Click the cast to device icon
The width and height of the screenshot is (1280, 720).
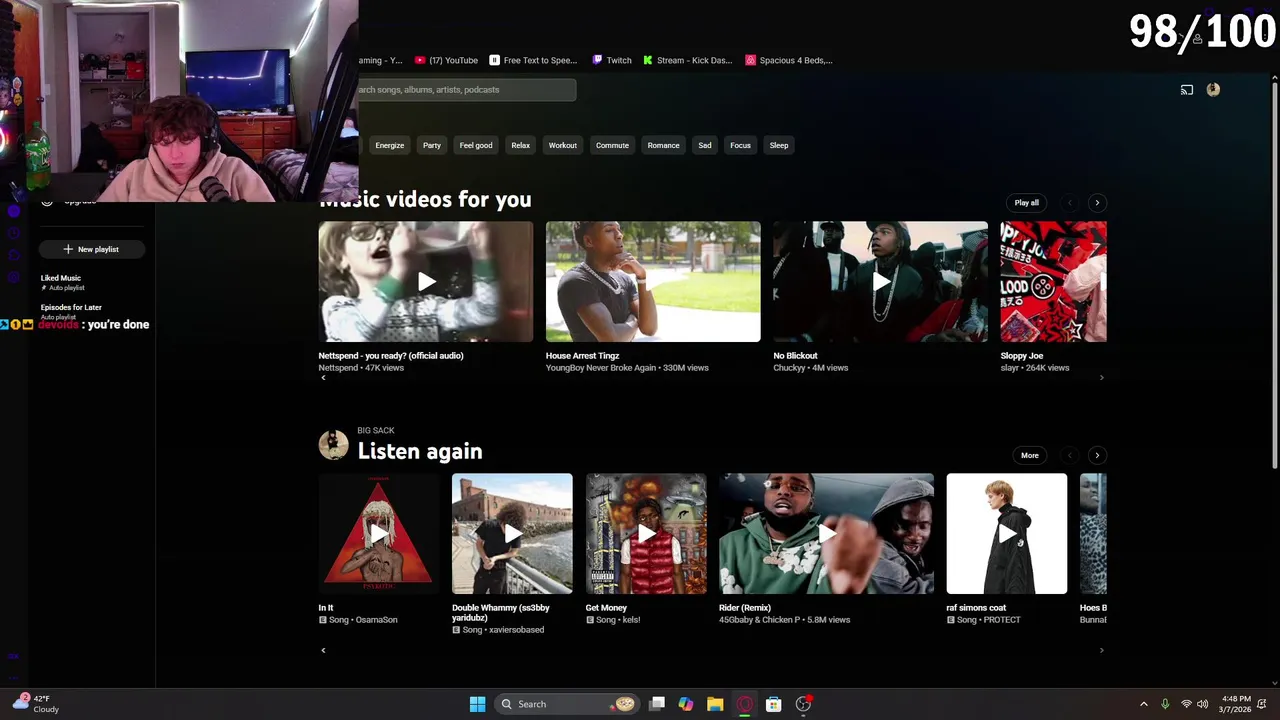click(x=1186, y=90)
